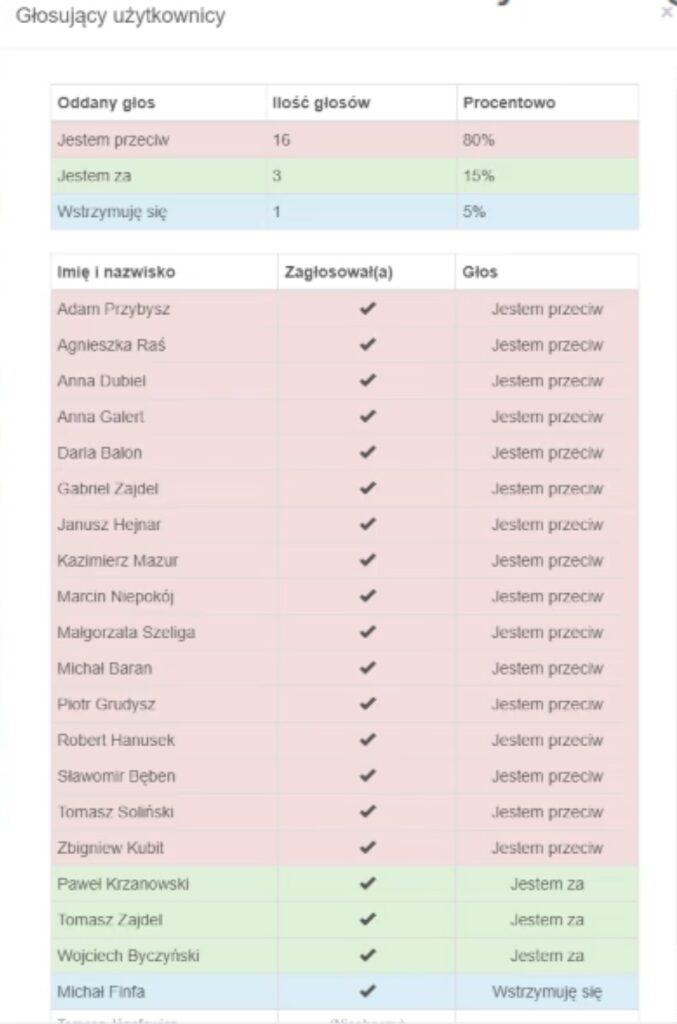Click the Wstrzymuję się vote of Michał Finfa

click(x=547, y=992)
